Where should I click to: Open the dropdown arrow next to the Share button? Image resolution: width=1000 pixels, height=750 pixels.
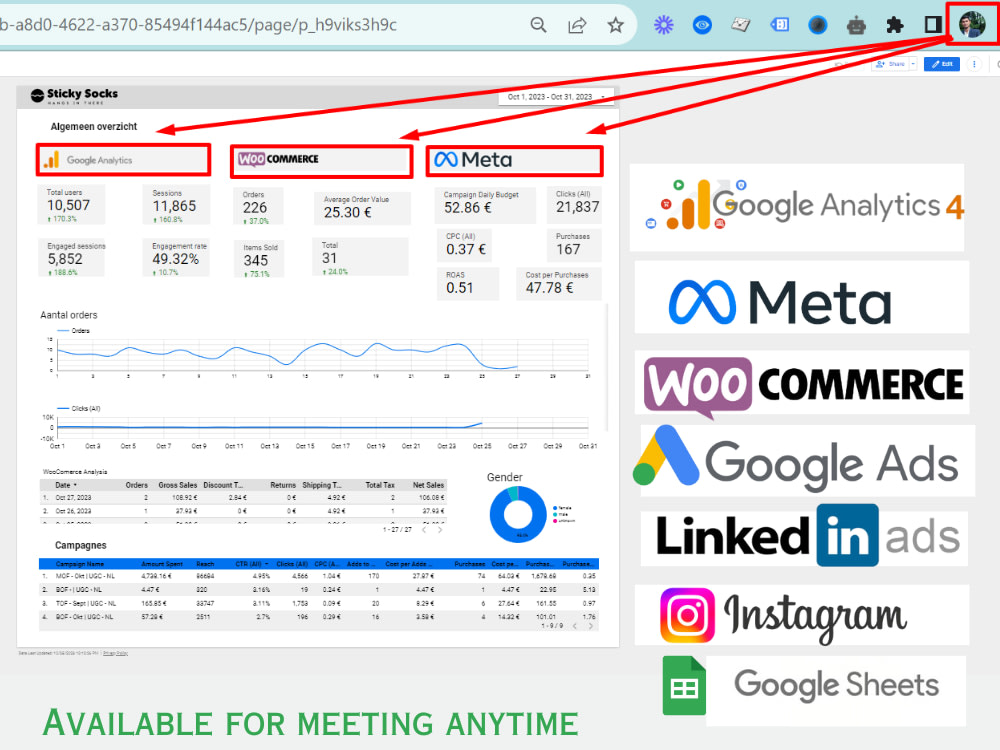click(x=912, y=63)
